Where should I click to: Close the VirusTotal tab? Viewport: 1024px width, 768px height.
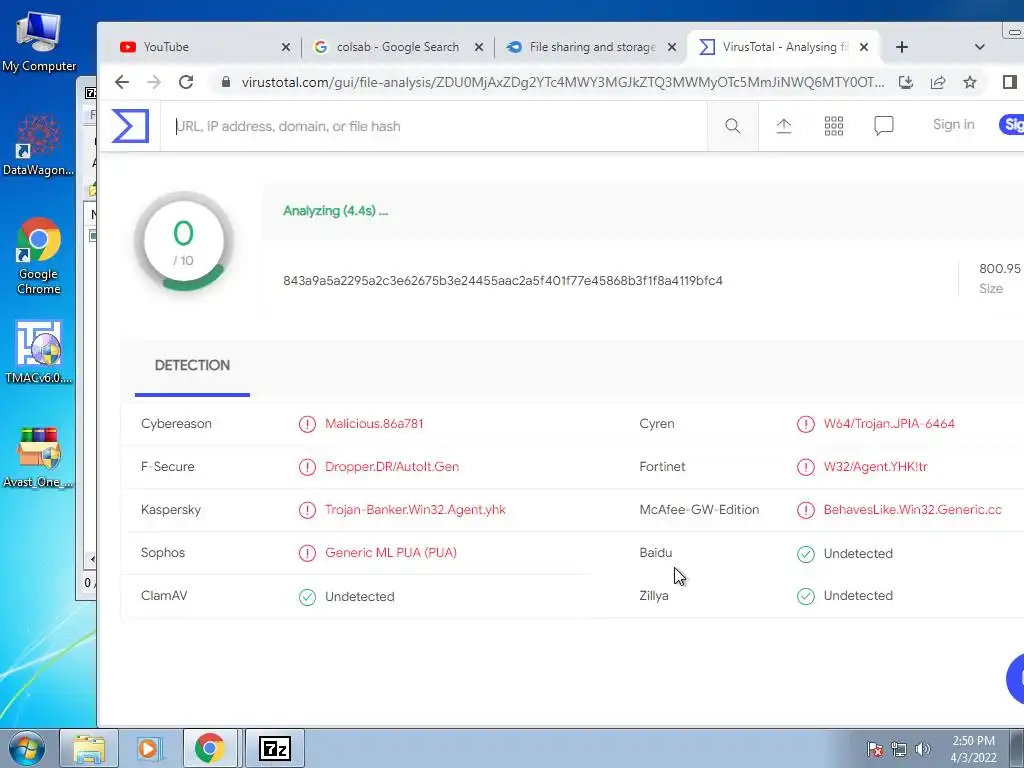(864, 47)
